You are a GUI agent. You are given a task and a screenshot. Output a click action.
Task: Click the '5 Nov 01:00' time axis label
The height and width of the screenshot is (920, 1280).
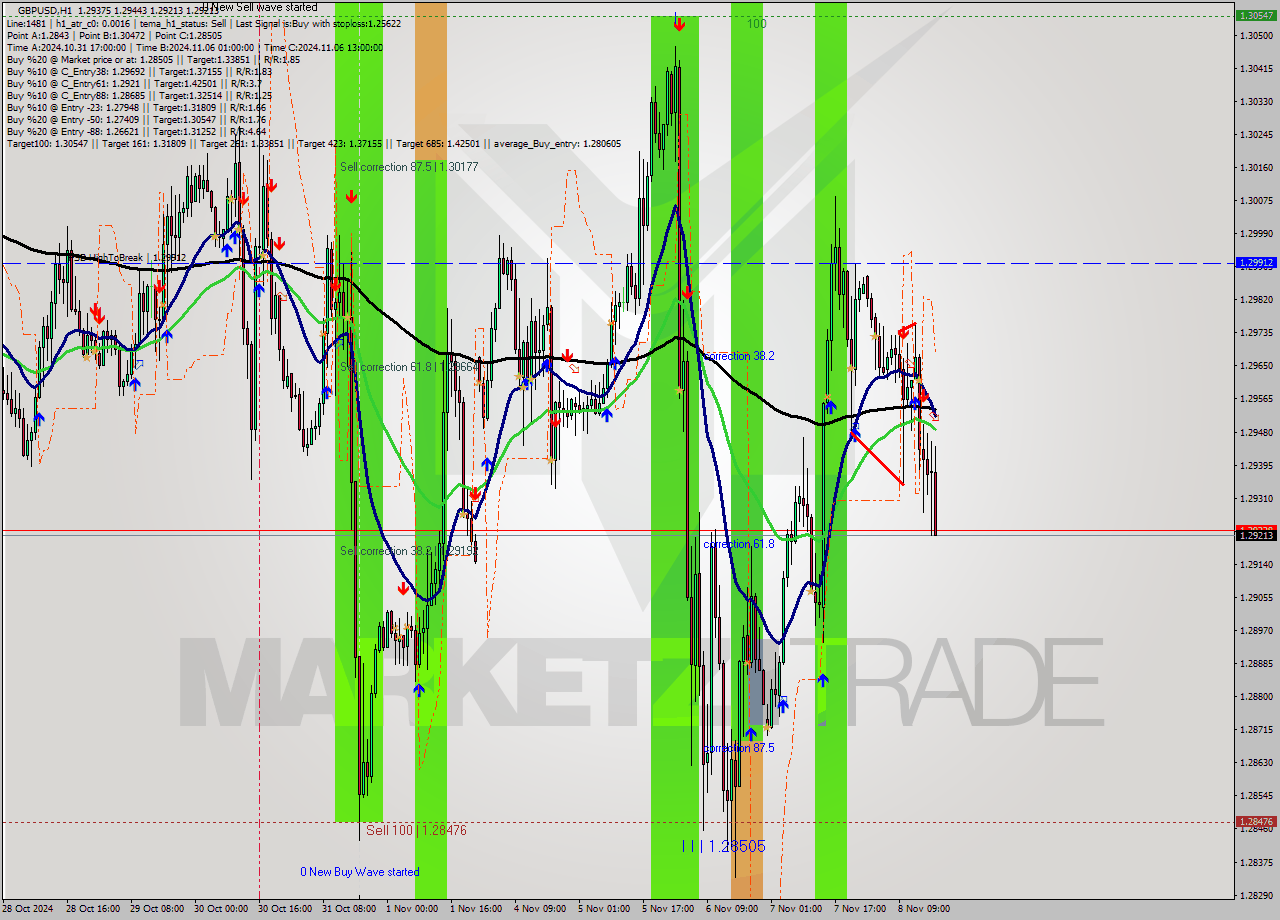(x=604, y=909)
